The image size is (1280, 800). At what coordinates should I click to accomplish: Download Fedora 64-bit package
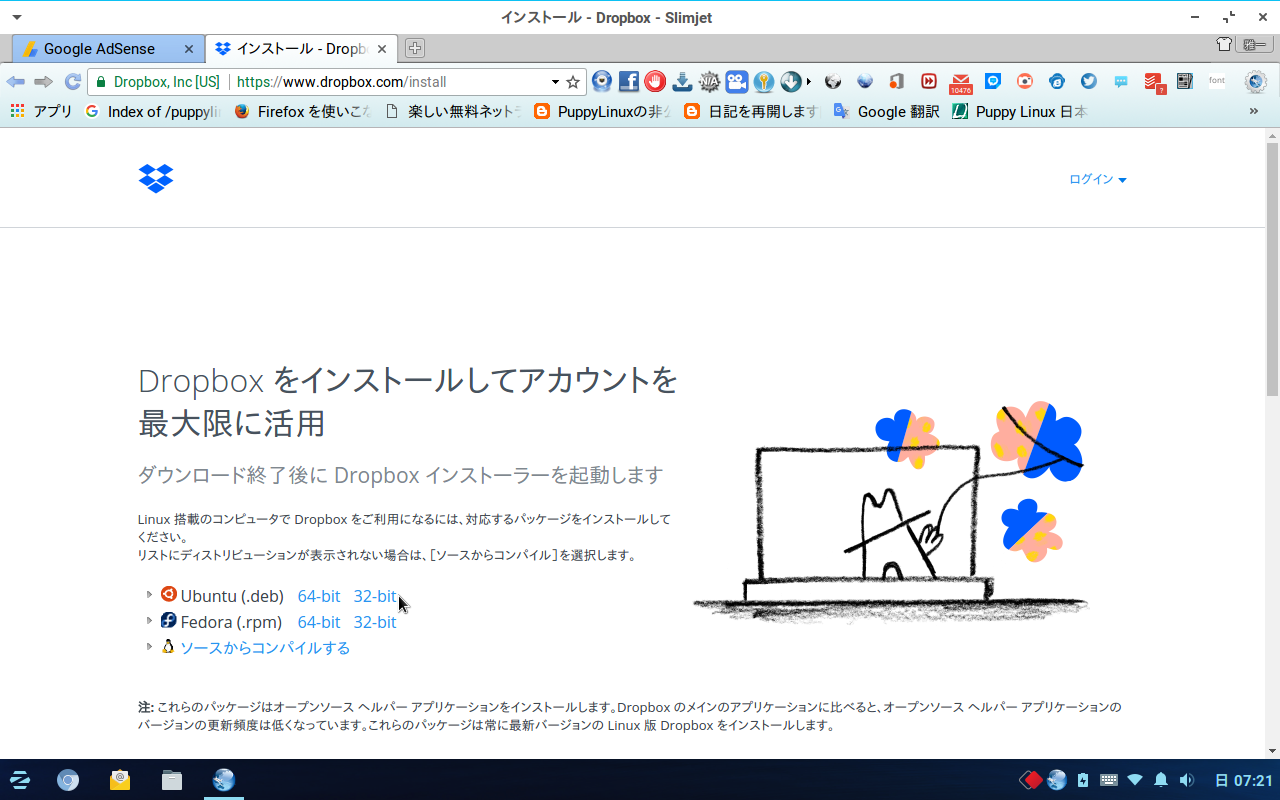point(319,622)
